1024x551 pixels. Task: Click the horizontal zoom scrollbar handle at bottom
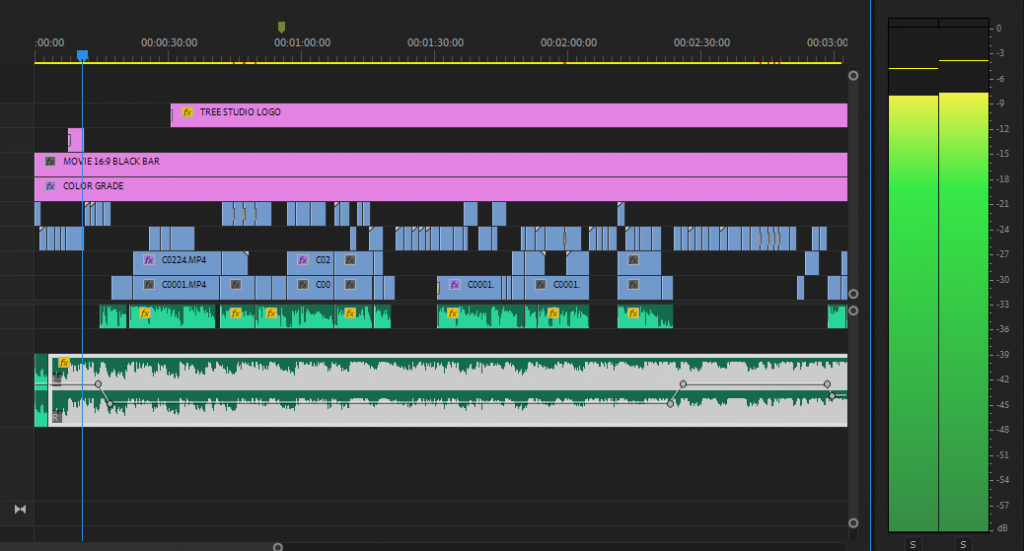click(278, 547)
